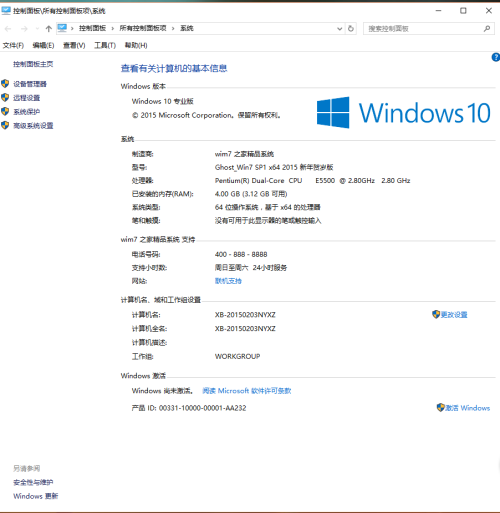Screen dimensions: 500x513
Task: Select the Pentium(R) Dual-Core processor text
Action: (312, 181)
